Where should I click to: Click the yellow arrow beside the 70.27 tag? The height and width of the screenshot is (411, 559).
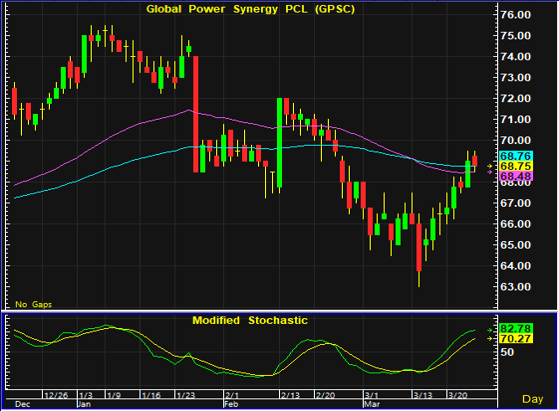click(490, 338)
